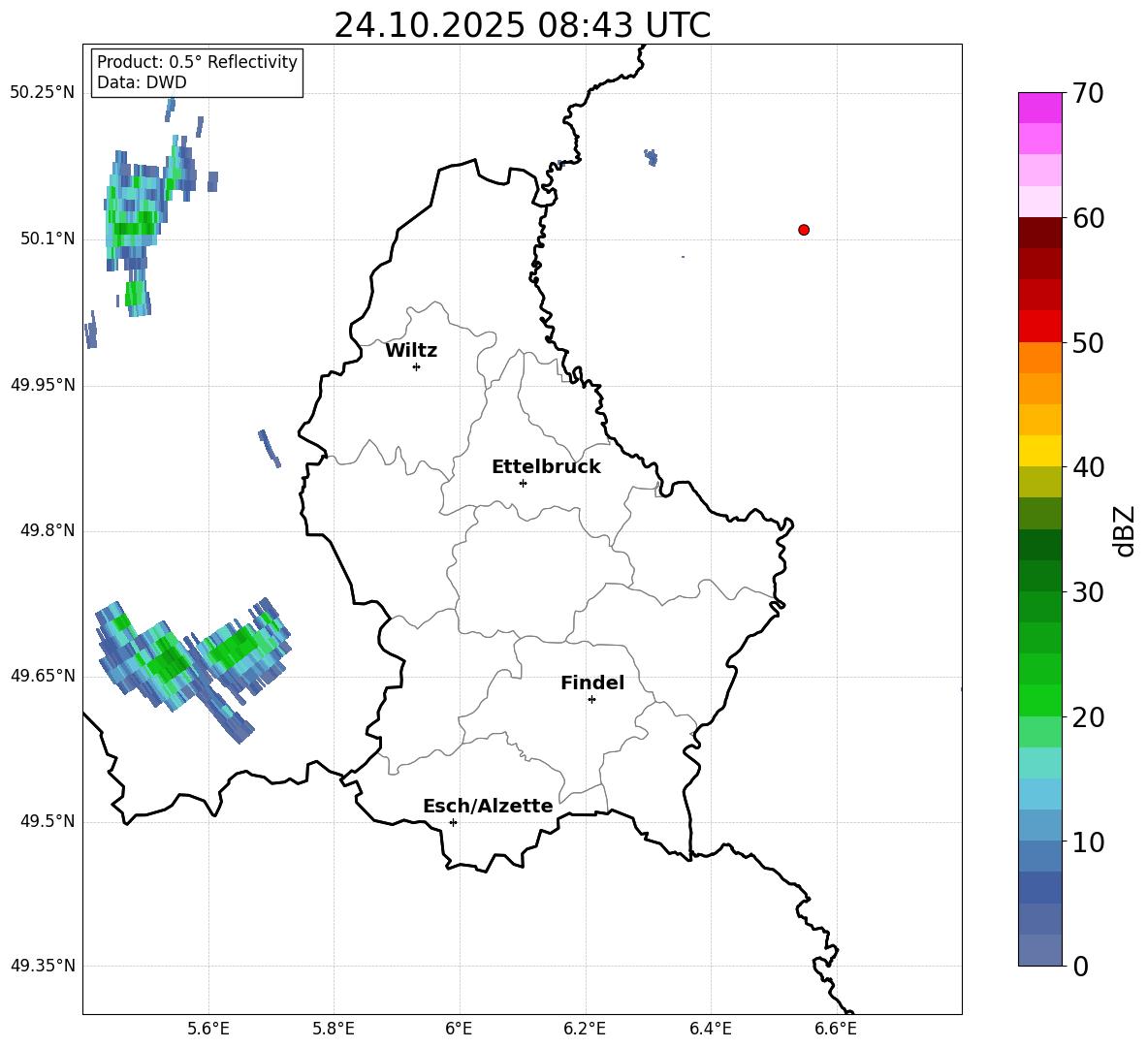Click the 40 tick on the colorbar
Image resolution: width=1148 pixels, height=1048 pixels.
pos(1089,467)
